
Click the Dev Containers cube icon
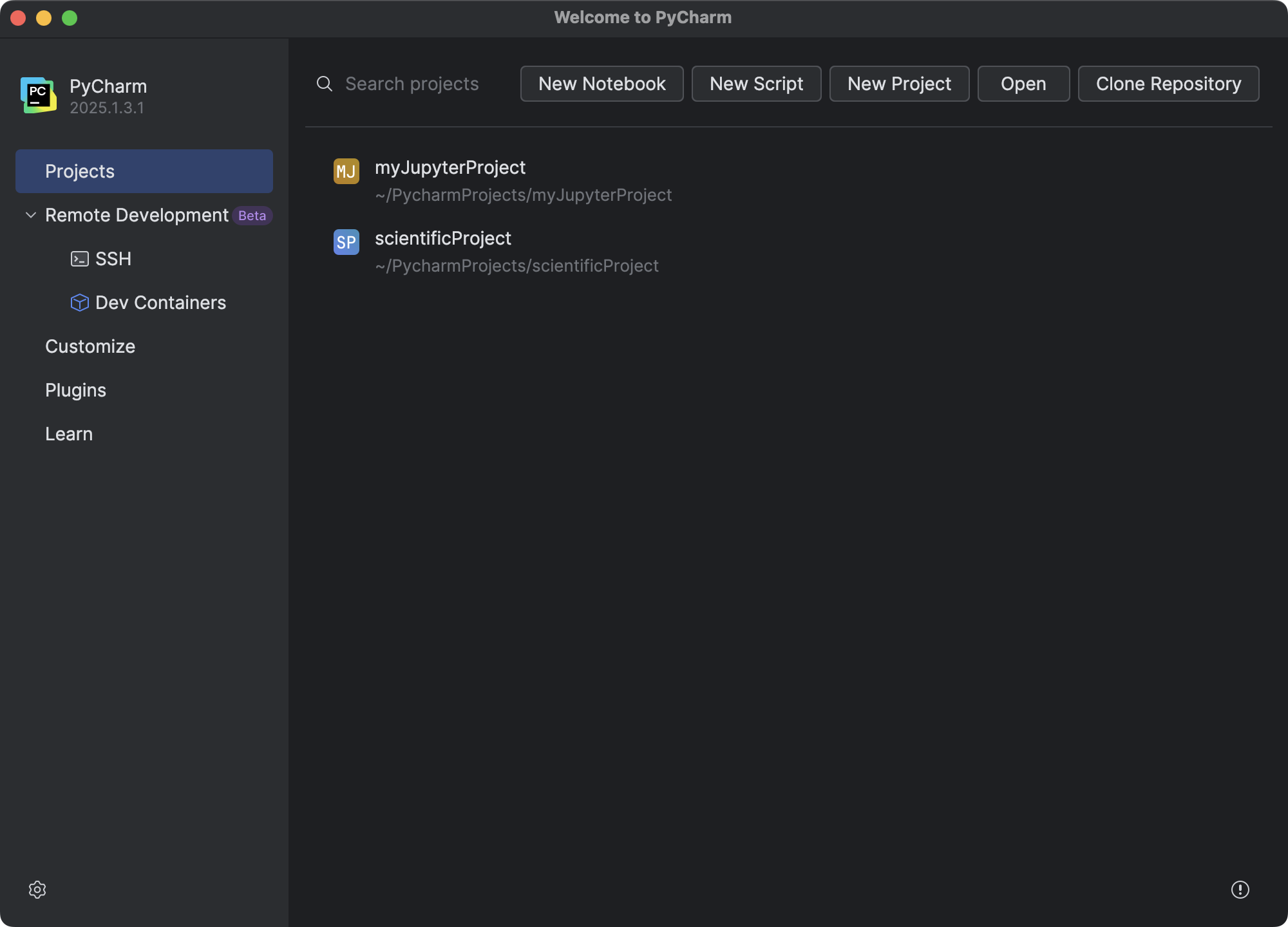click(x=79, y=302)
